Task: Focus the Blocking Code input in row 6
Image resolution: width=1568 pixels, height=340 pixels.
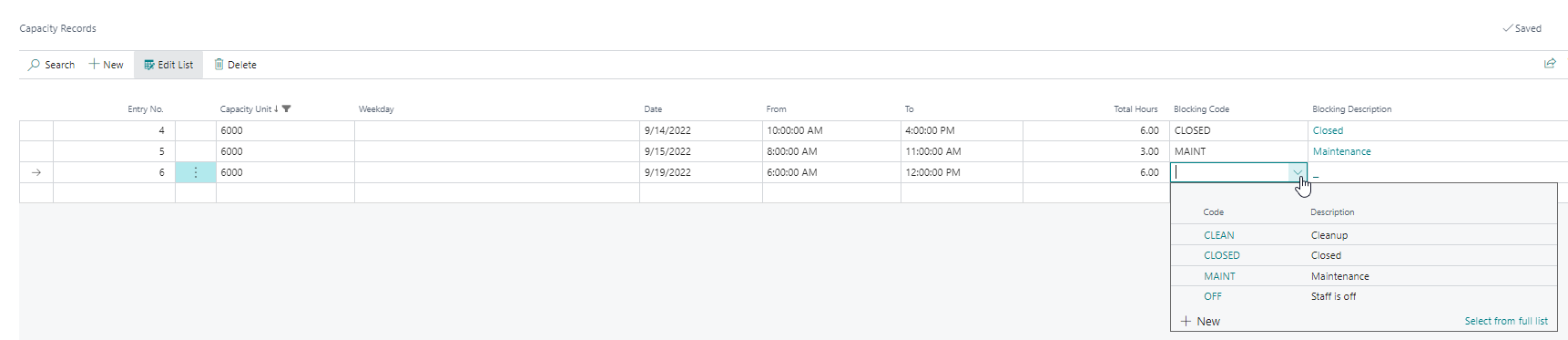Action: (x=1229, y=172)
